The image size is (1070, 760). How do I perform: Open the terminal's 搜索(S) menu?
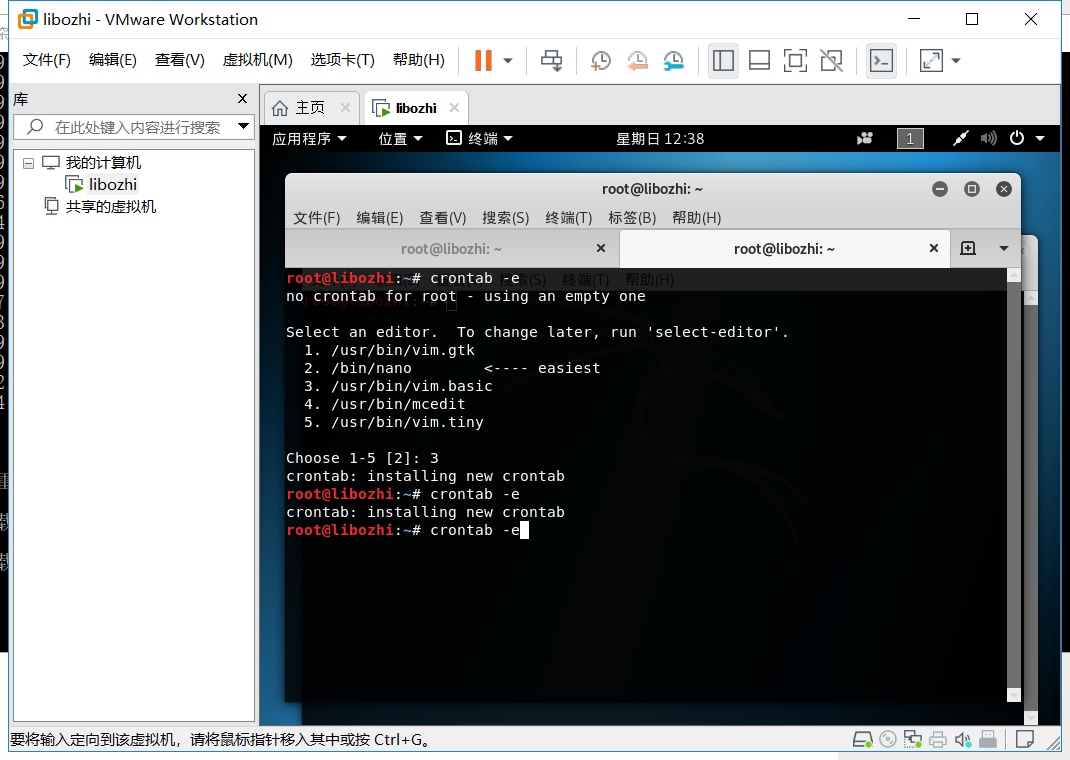[506, 218]
